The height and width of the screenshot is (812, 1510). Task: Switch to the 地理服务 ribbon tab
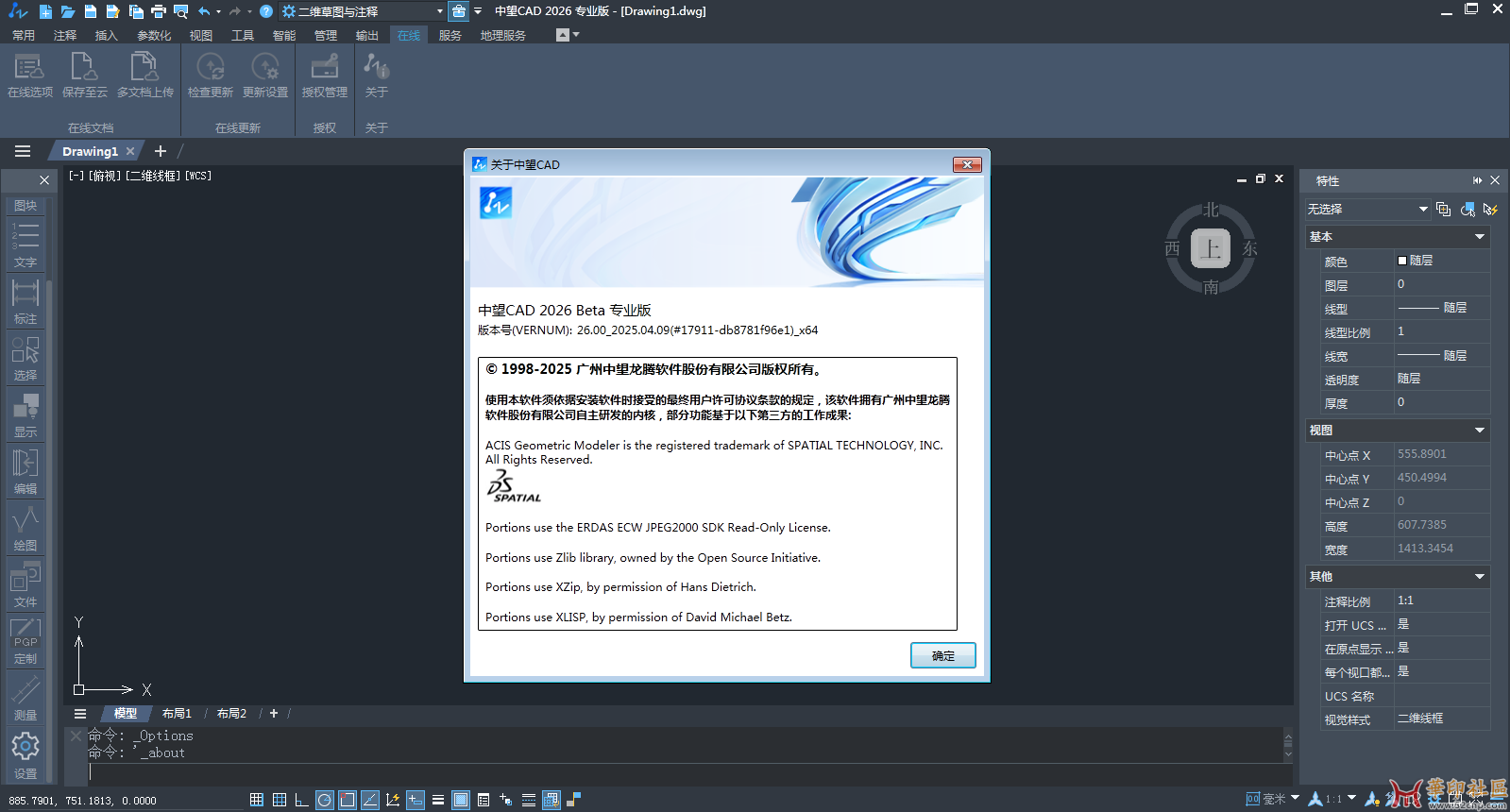pyautogui.click(x=502, y=35)
